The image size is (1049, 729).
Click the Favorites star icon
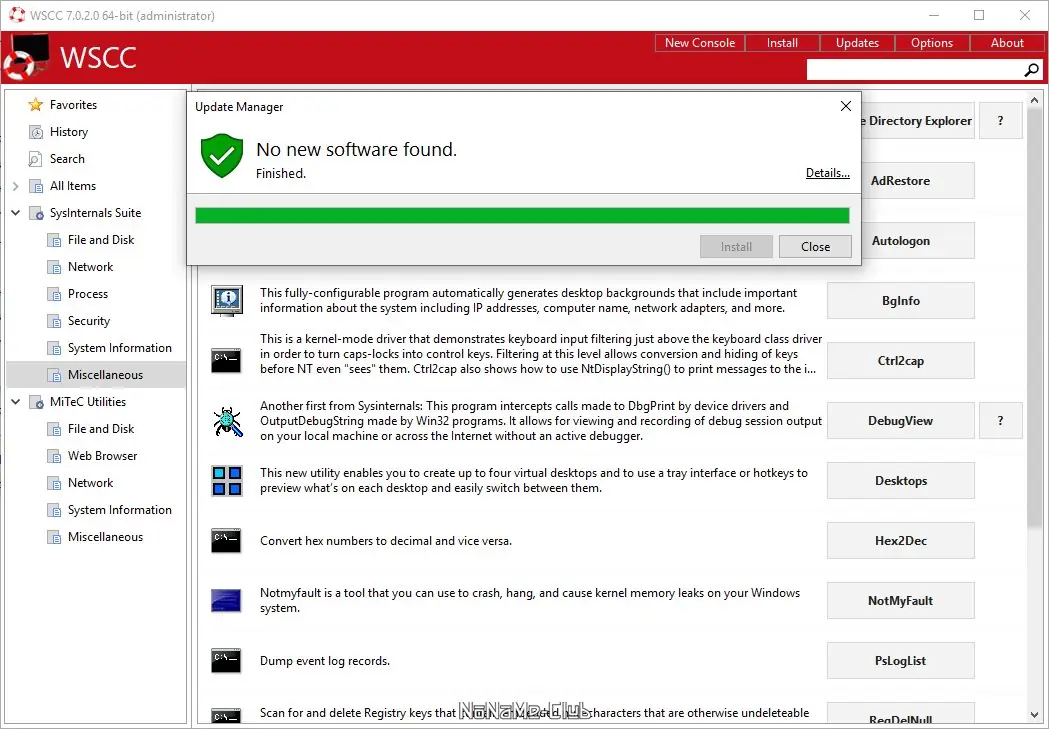tap(36, 104)
